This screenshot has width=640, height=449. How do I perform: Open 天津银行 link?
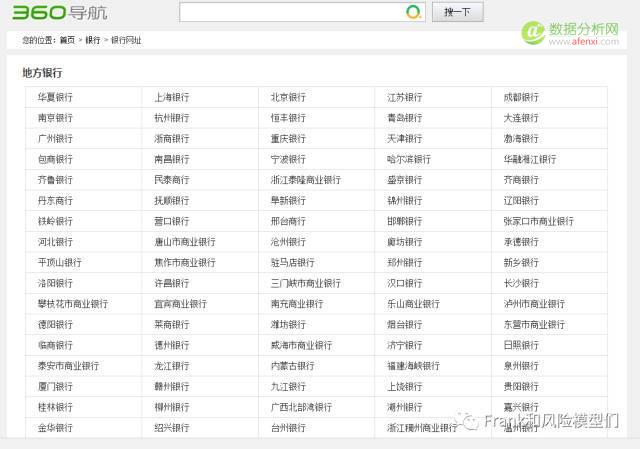coord(404,138)
